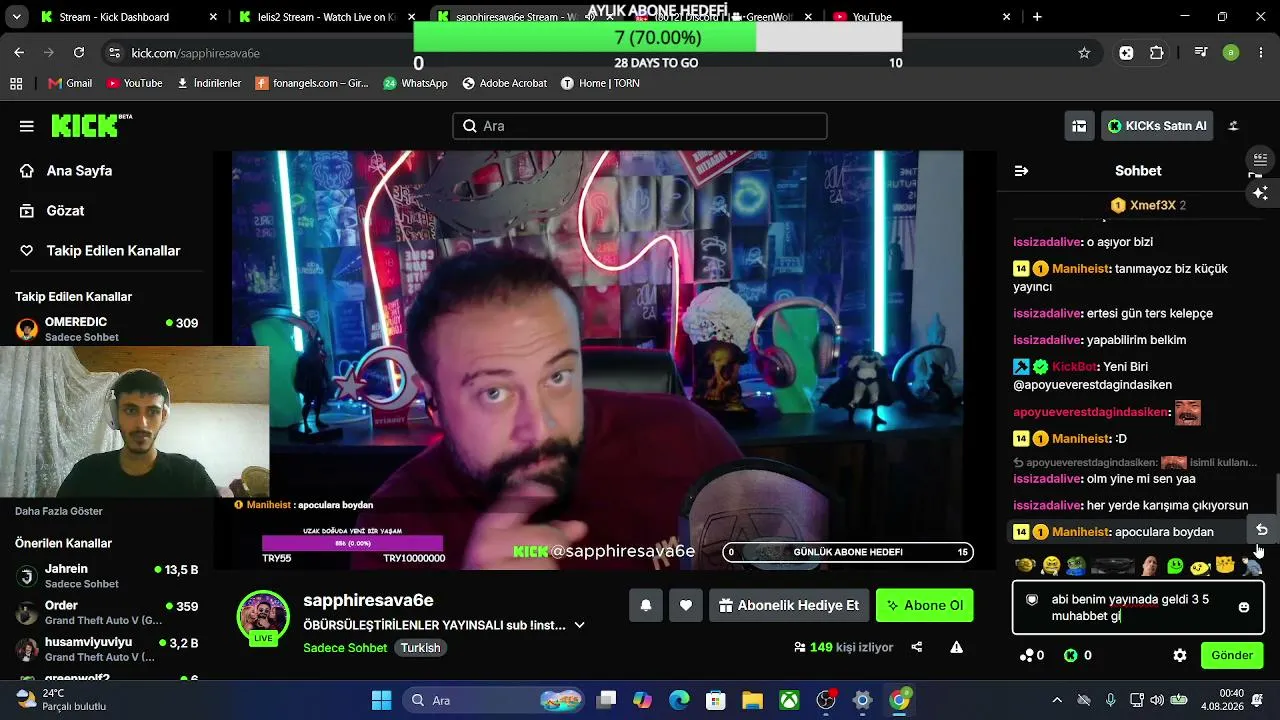Go back to the previous page
Screen dimensions: 1280x720
tap(19, 53)
